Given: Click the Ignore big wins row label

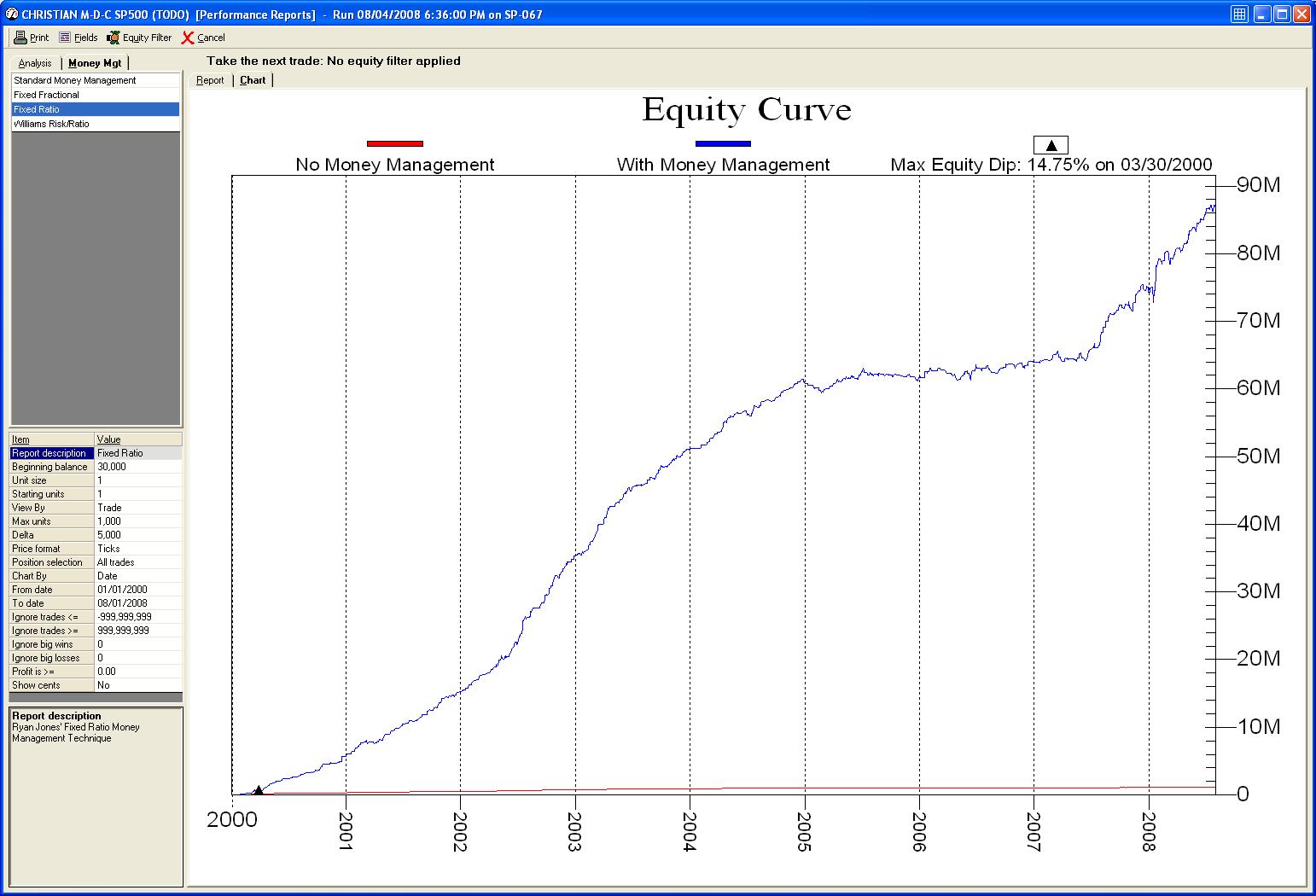Looking at the screenshot, I should [x=51, y=644].
